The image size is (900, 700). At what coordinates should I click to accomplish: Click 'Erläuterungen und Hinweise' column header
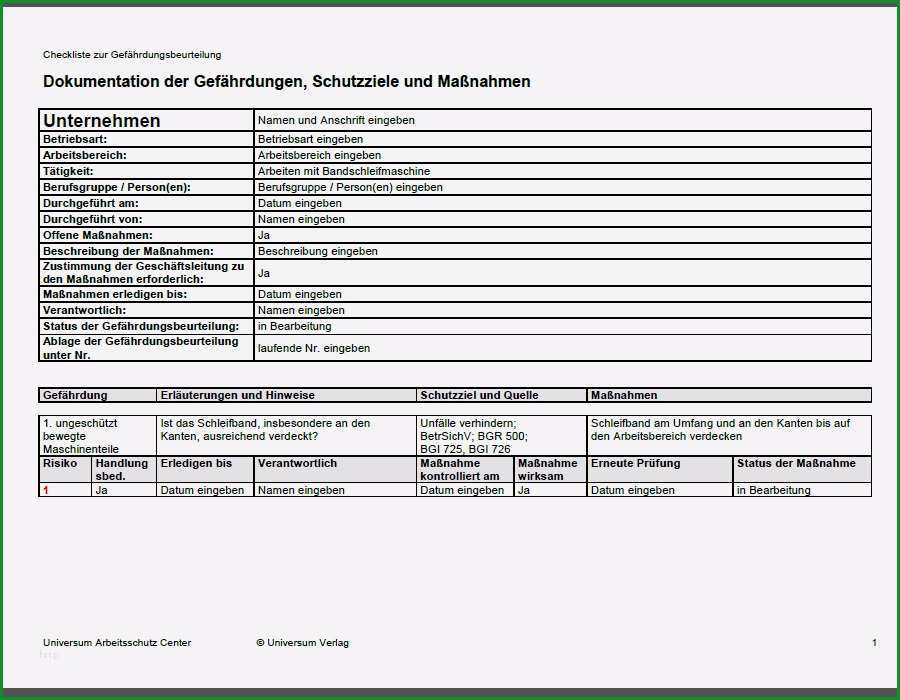point(286,395)
